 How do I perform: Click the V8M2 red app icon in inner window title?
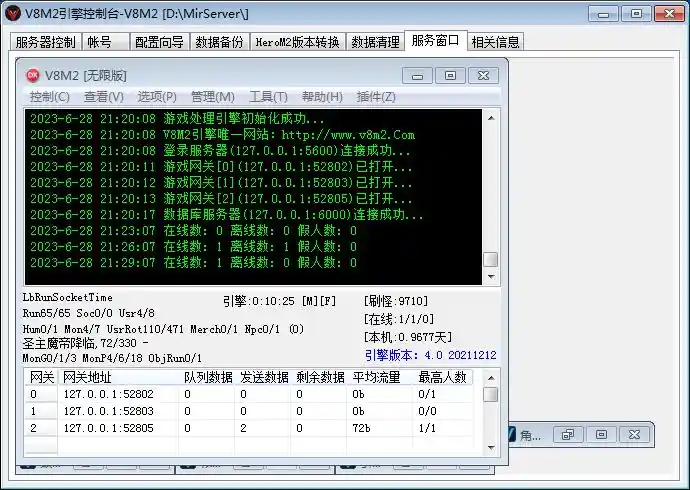pyautogui.click(x=33, y=76)
